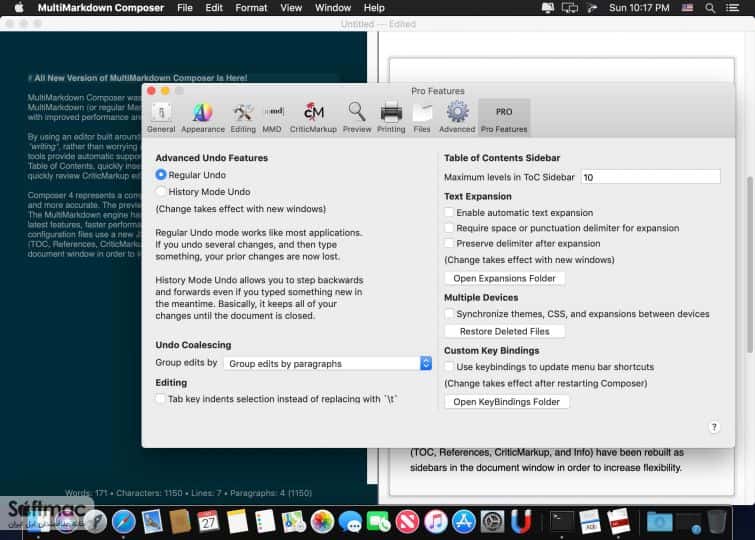Image resolution: width=755 pixels, height=540 pixels.
Task: Open the Advanced preferences pane
Action: pyautogui.click(x=457, y=118)
